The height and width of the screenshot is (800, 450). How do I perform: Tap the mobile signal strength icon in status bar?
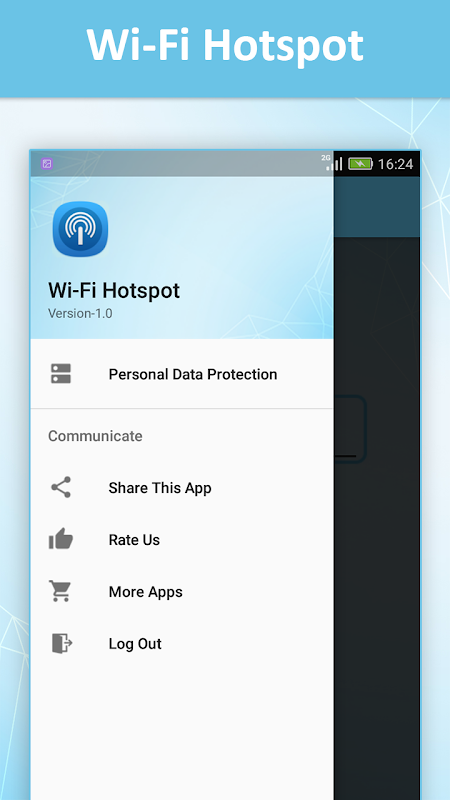(x=333, y=163)
